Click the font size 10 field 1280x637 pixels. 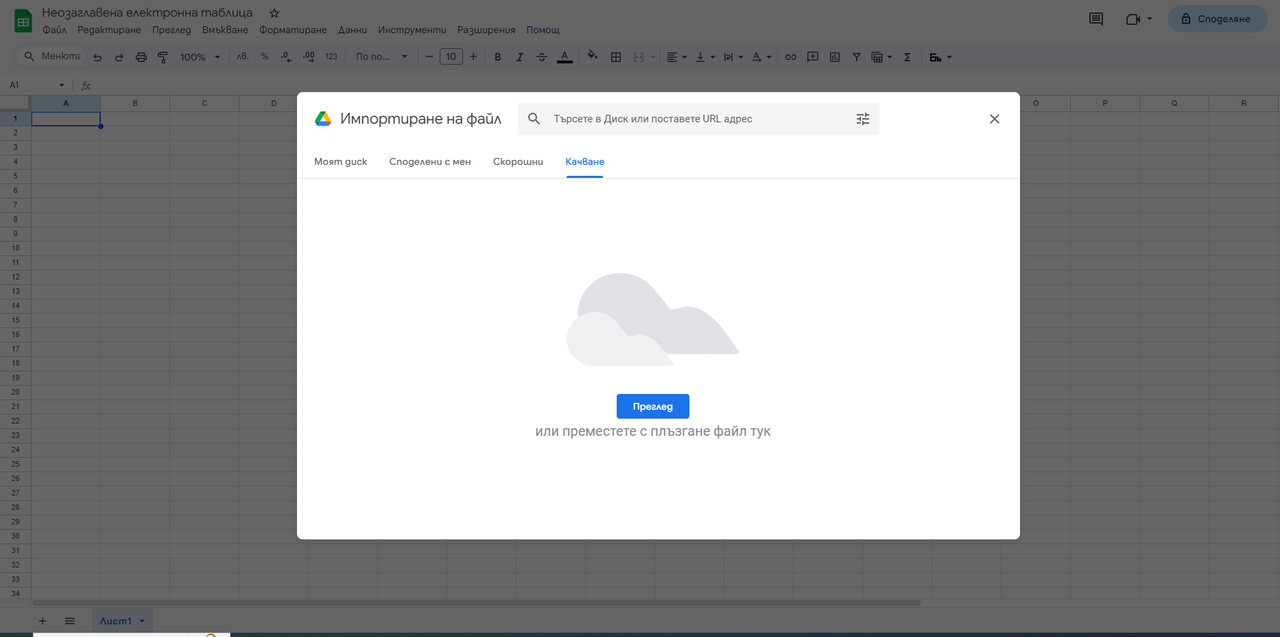(451, 57)
